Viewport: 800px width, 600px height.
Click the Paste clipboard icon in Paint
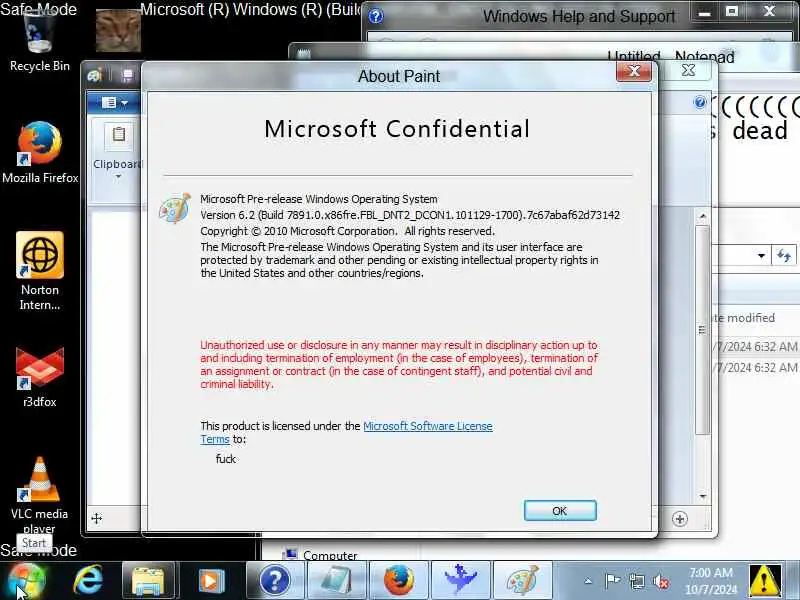pyautogui.click(x=118, y=135)
